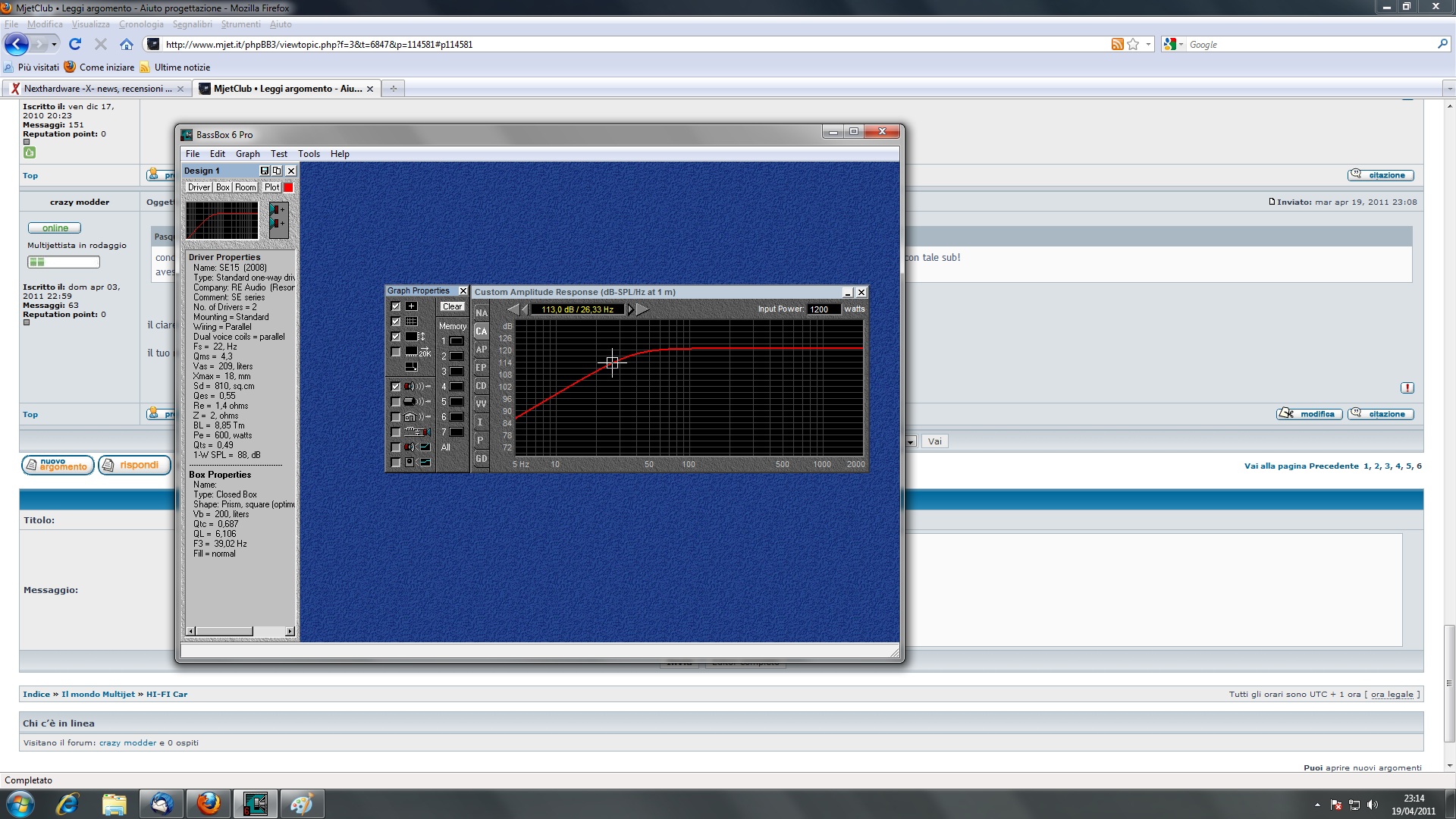1456x819 pixels.
Task: Edit the Input Power field
Action: click(x=824, y=309)
